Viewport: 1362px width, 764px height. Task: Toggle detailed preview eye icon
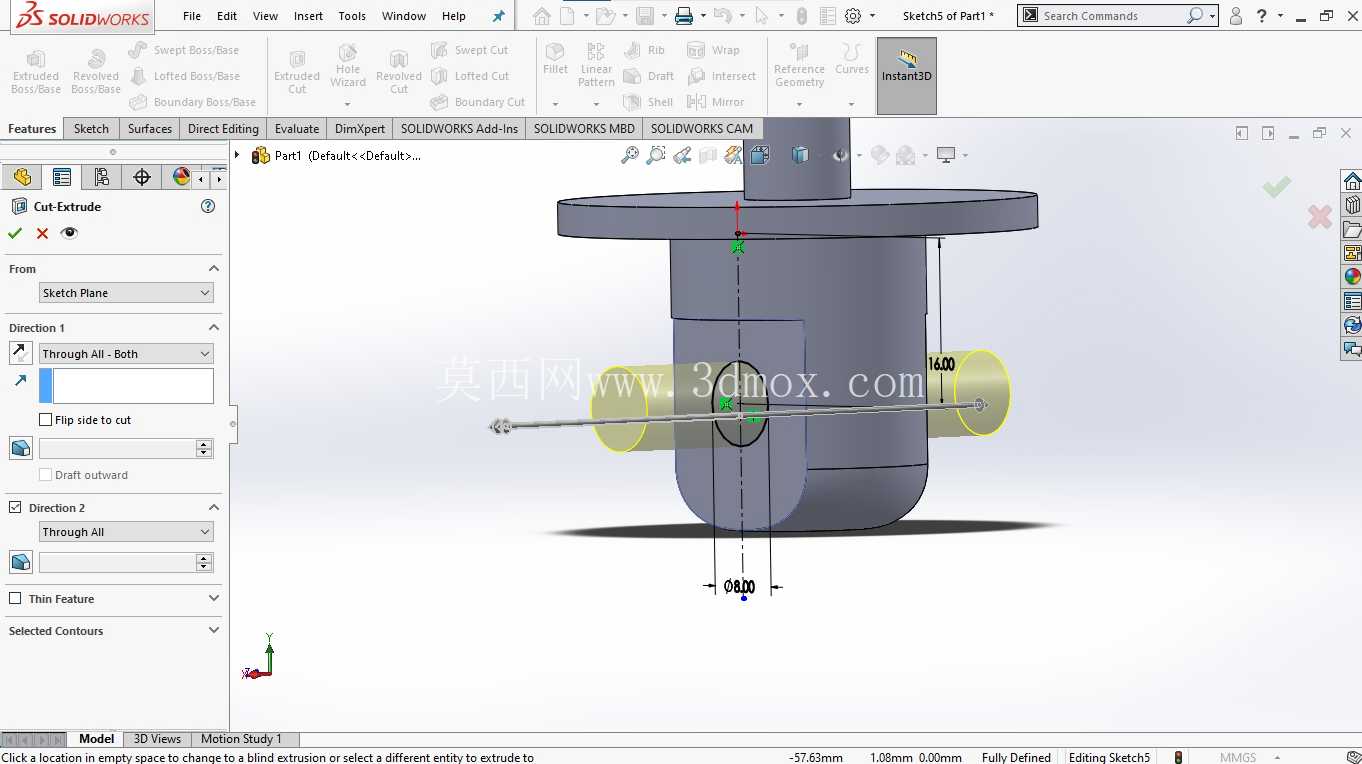(x=69, y=233)
